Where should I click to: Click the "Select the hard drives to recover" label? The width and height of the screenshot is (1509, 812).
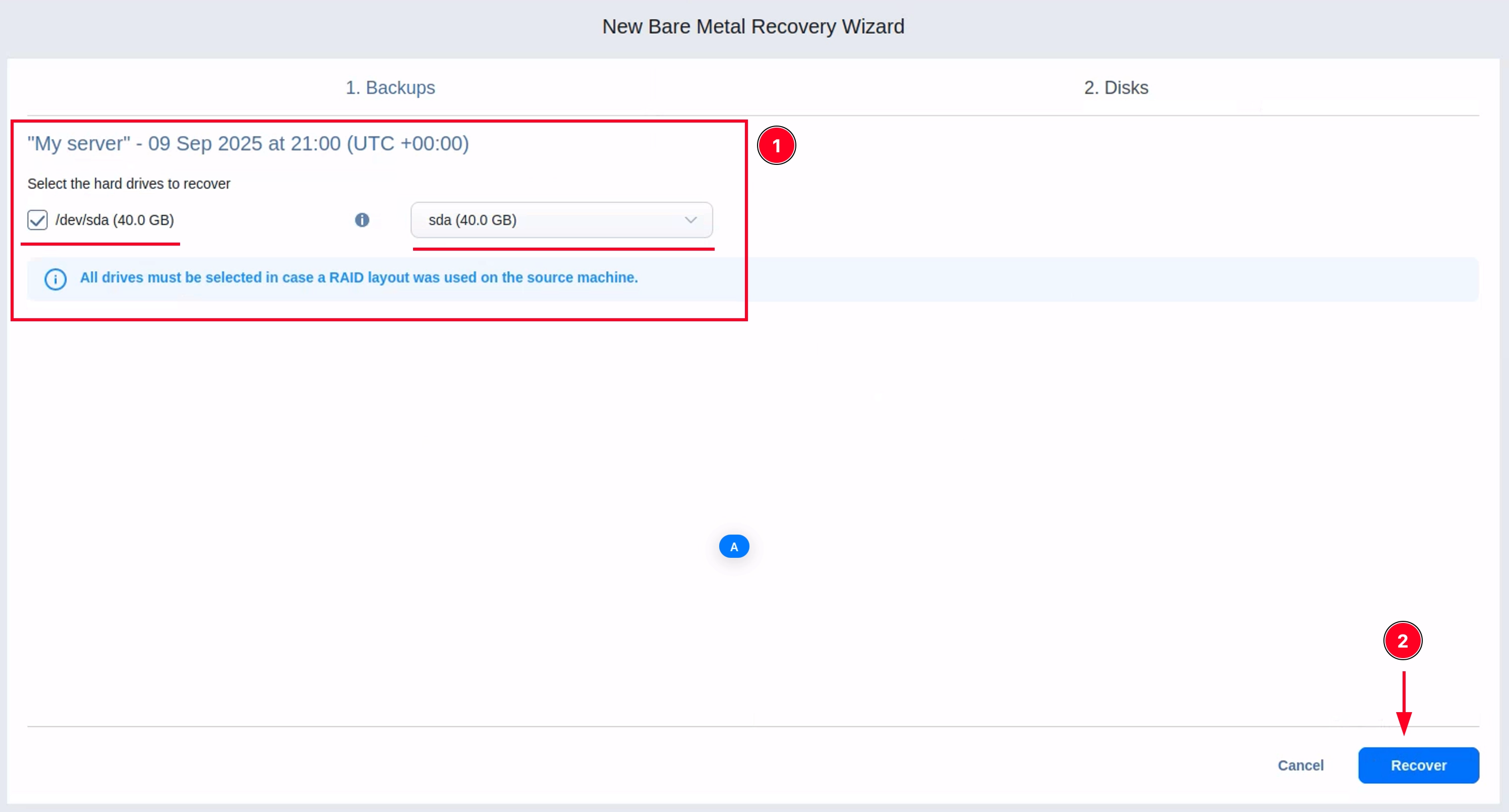129,184
